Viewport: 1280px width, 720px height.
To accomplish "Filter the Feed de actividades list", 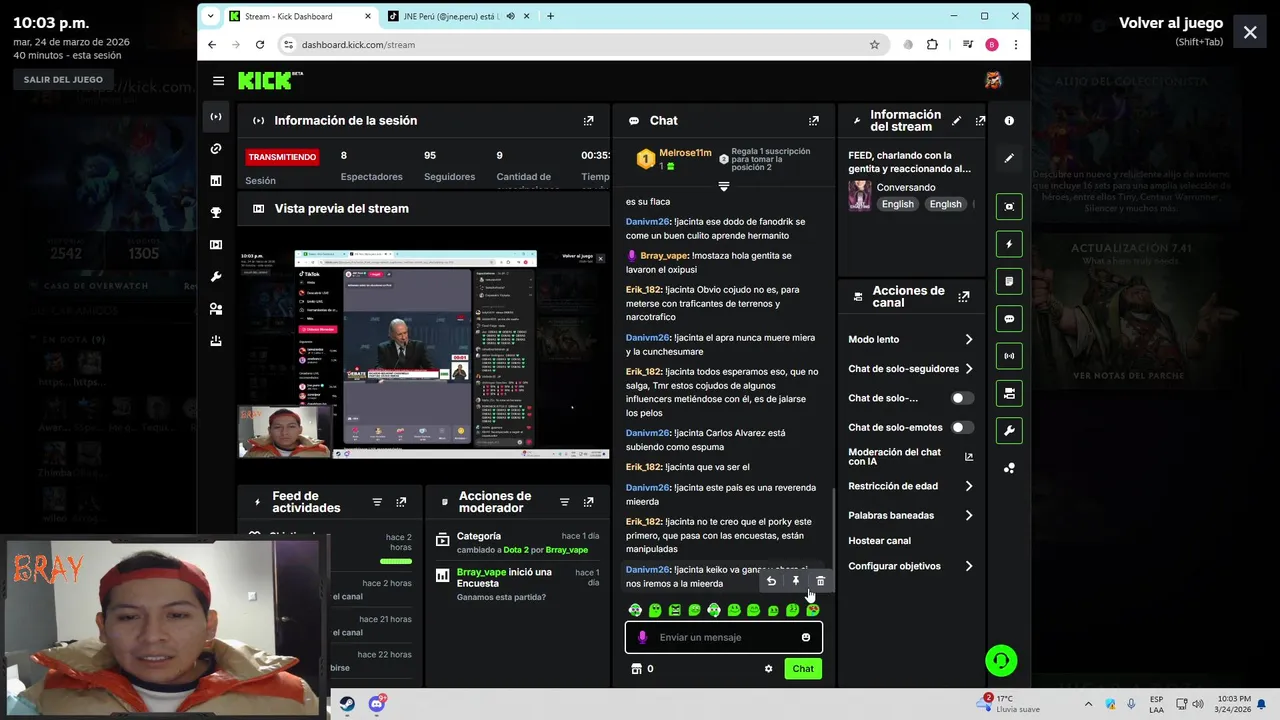I will 377,502.
